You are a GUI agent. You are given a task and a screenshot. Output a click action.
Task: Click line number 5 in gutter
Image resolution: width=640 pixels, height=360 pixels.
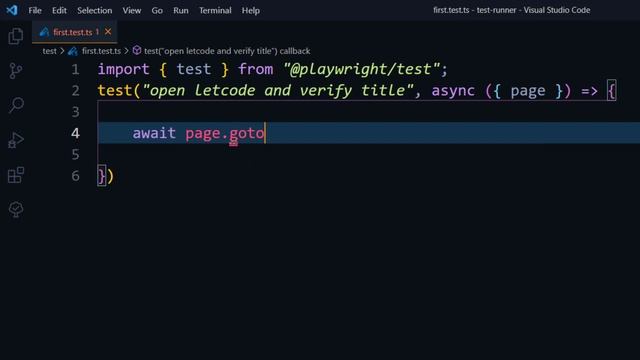coord(76,154)
